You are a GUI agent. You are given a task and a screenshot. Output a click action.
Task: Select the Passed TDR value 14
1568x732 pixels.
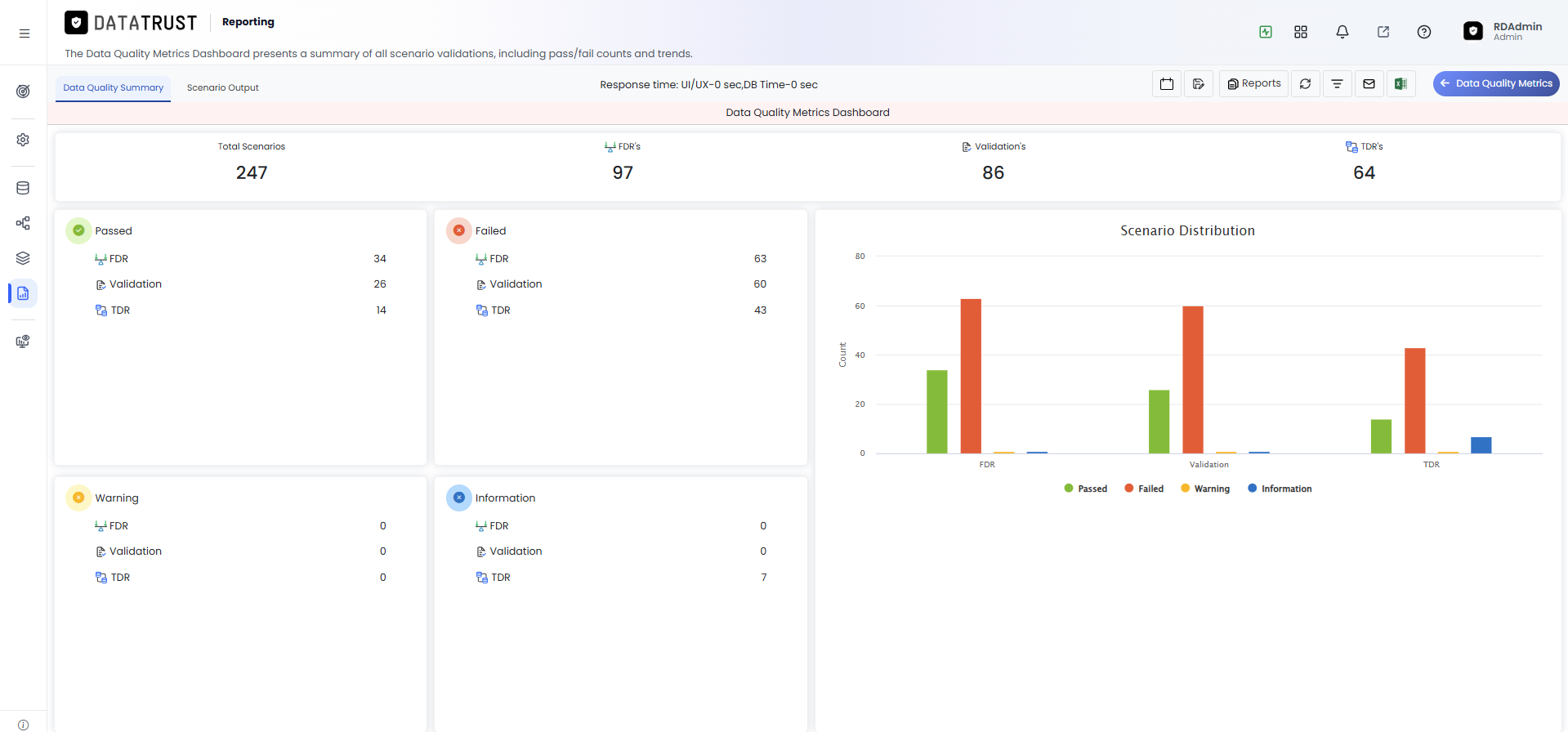coord(381,310)
